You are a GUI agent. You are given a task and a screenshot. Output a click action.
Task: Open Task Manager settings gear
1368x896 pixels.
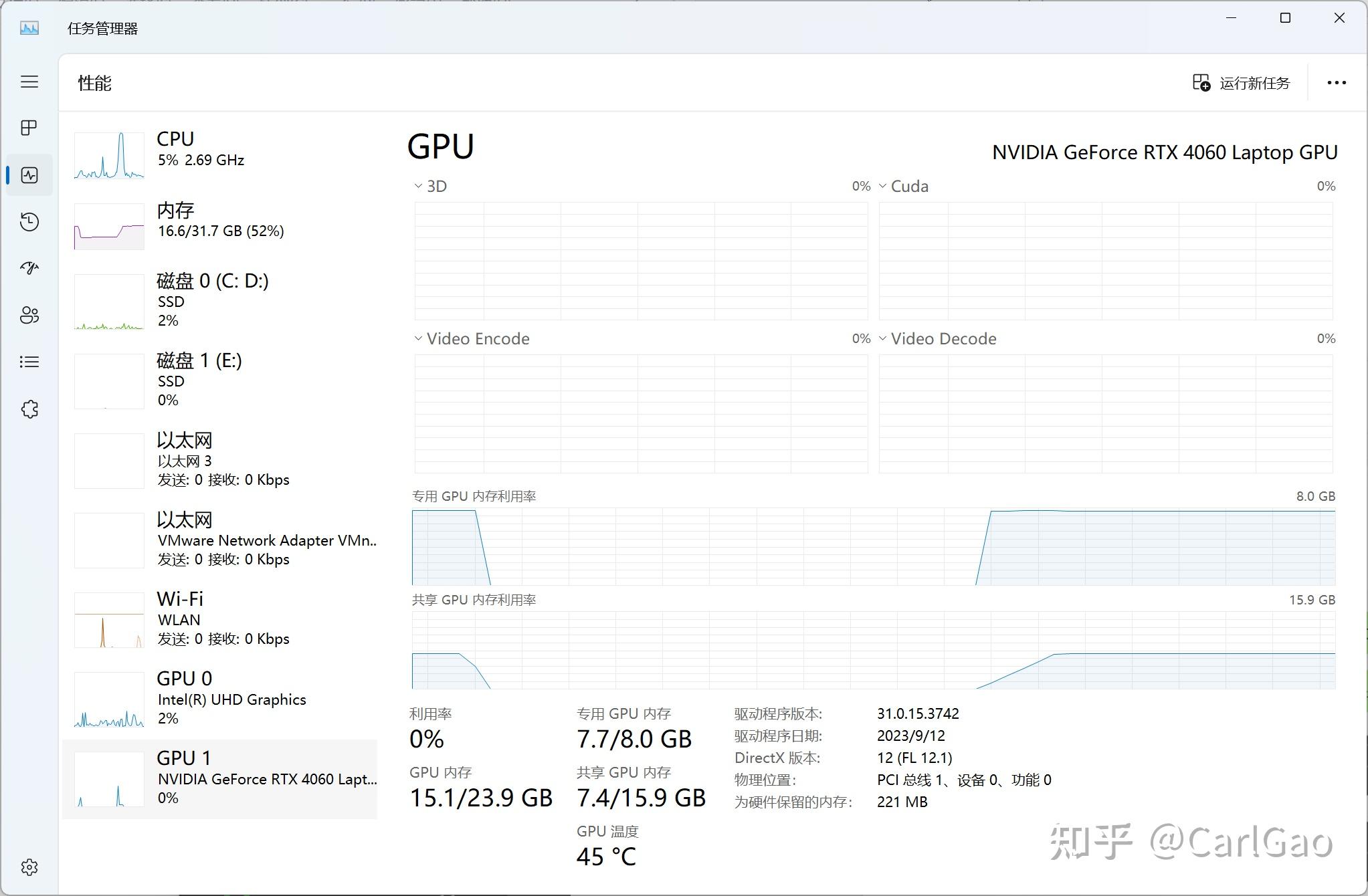point(29,867)
